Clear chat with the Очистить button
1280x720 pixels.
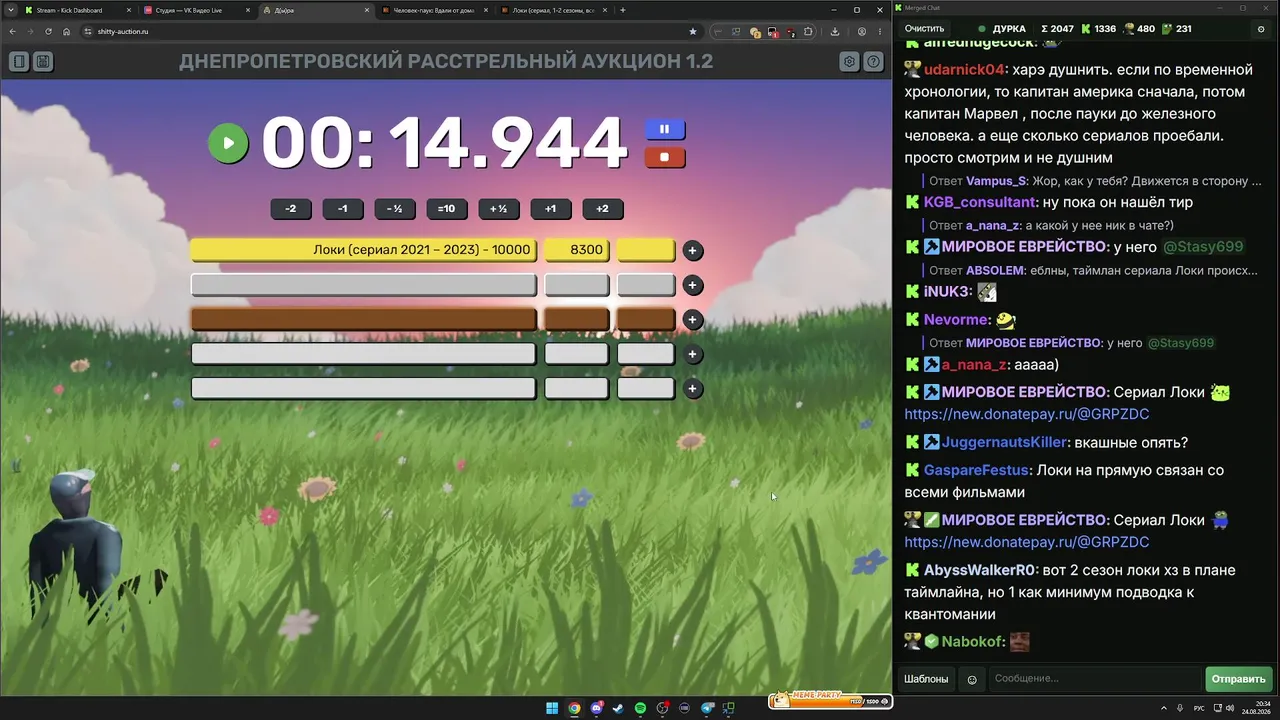[924, 29]
